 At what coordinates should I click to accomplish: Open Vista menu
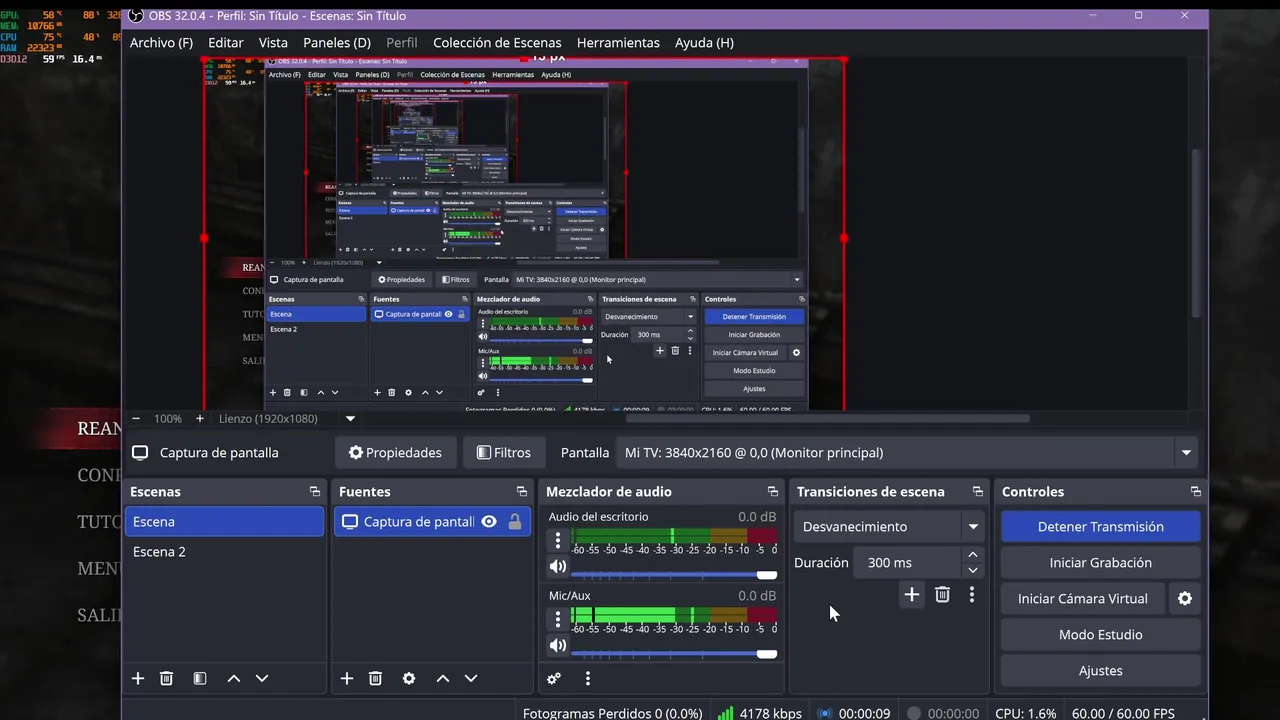click(x=273, y=43)
